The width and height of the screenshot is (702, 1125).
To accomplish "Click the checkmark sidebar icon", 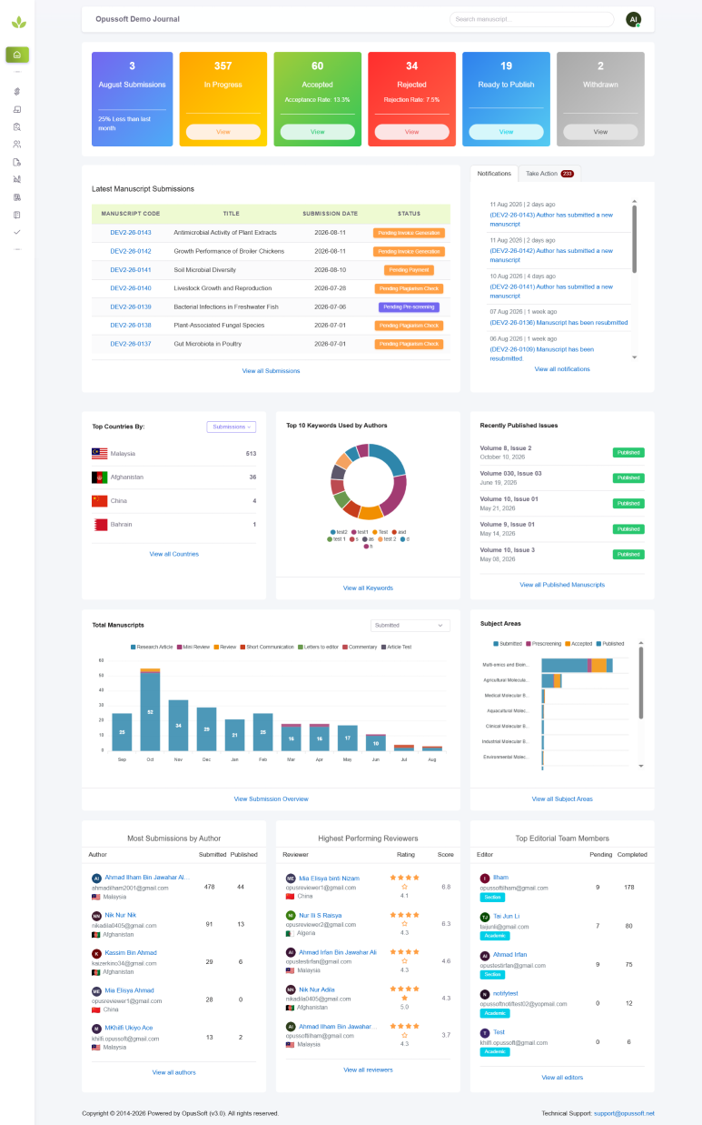I will (x=17, y=232).
